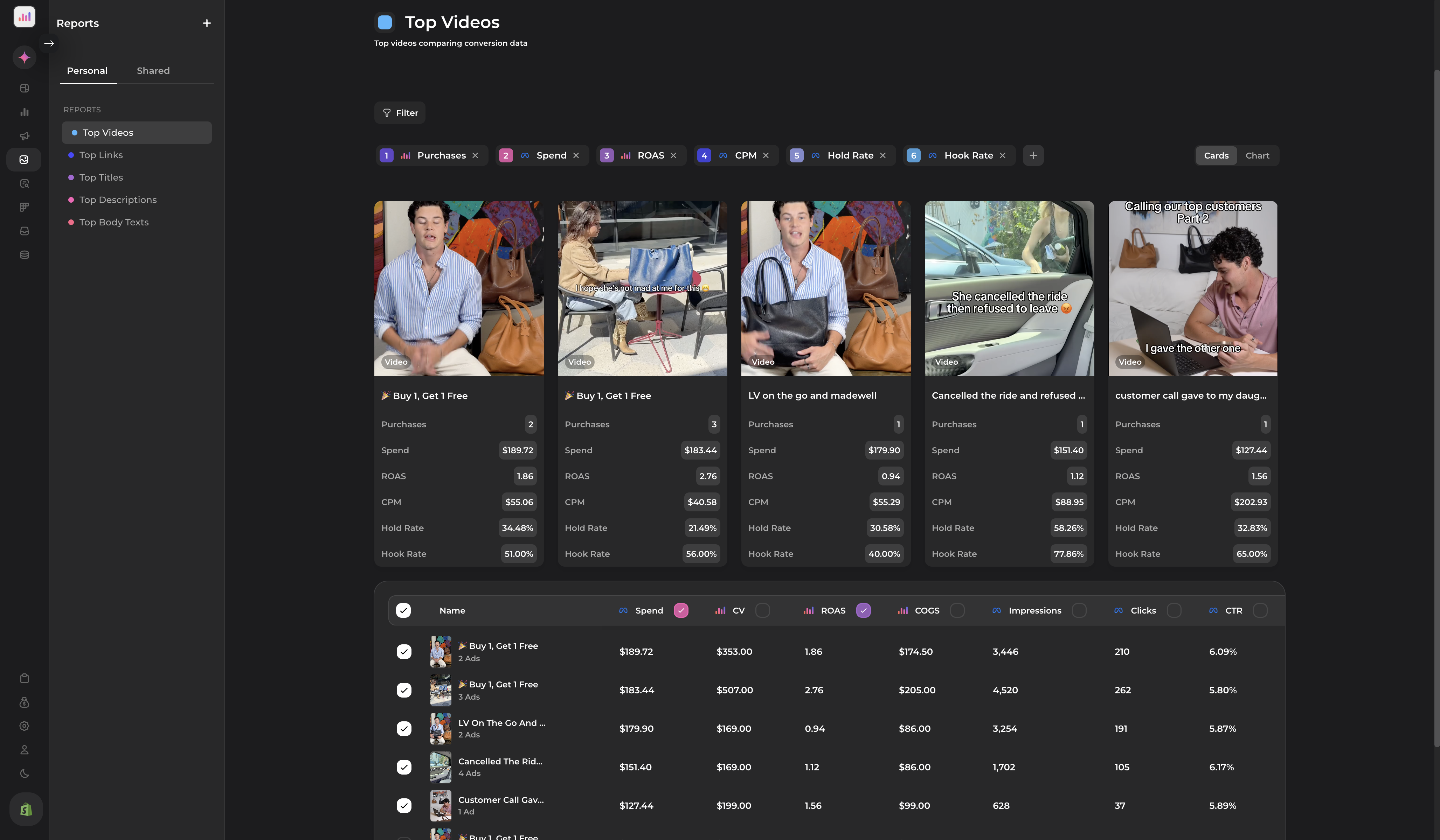Select the megaphone ads icon in sidebar
1440x840 pixels.
click(24, 136)
